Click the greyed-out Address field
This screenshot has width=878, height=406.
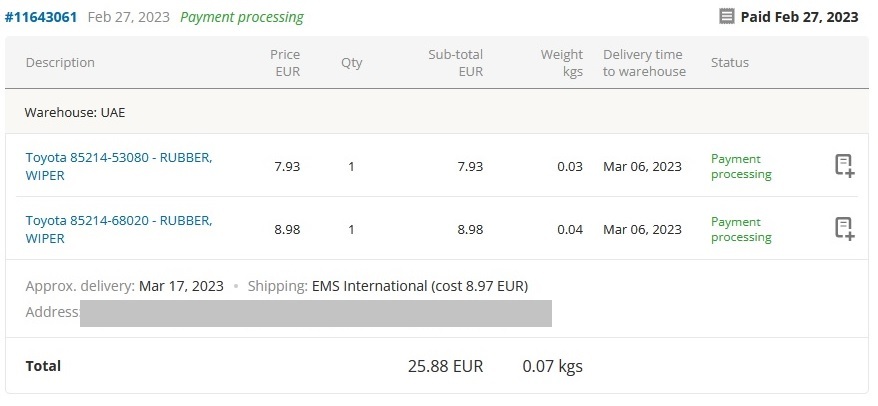click(315, 313)
